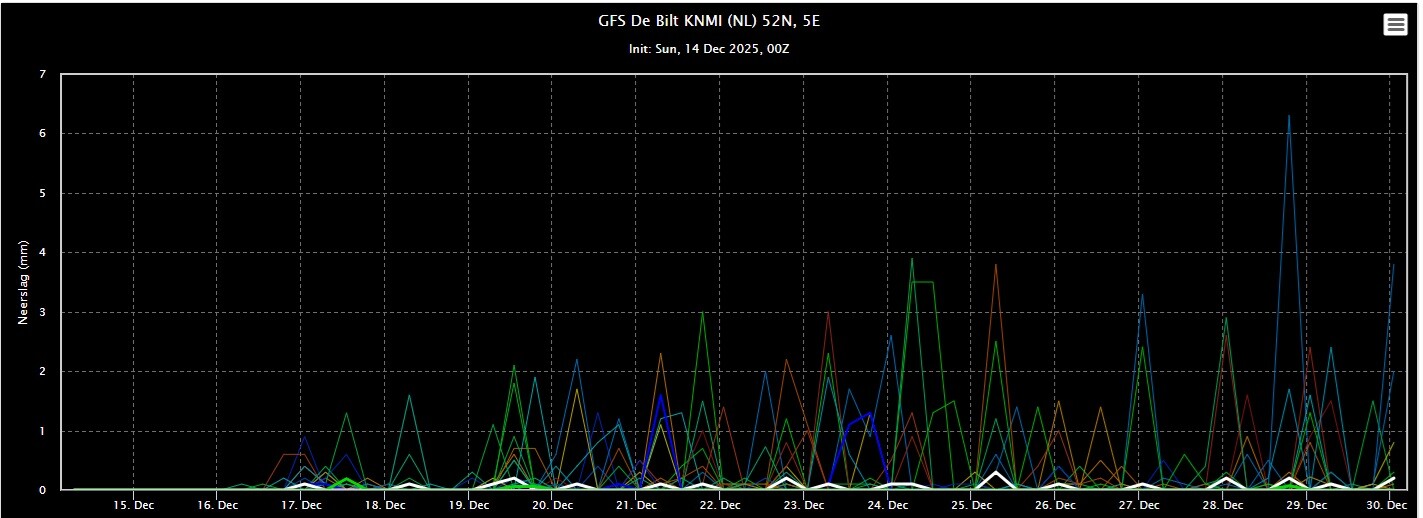Click the chart title "GFS De Bilt KNMI (NL) 52N, 5E"

coord(711,20)
